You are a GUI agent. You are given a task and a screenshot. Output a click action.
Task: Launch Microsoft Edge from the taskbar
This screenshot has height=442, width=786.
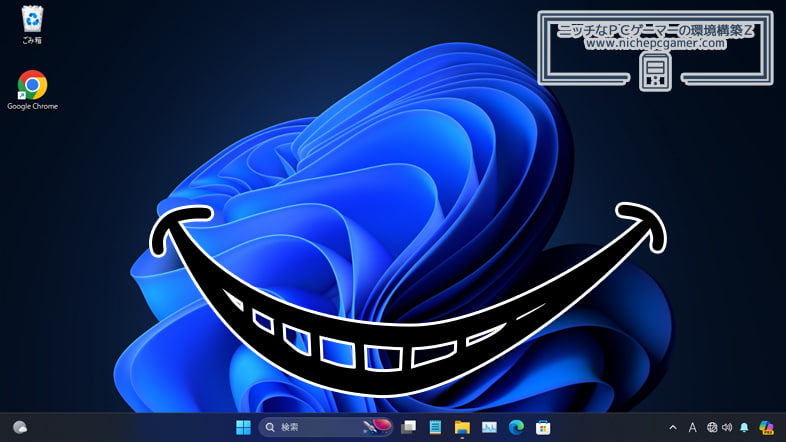pos(516,427)
